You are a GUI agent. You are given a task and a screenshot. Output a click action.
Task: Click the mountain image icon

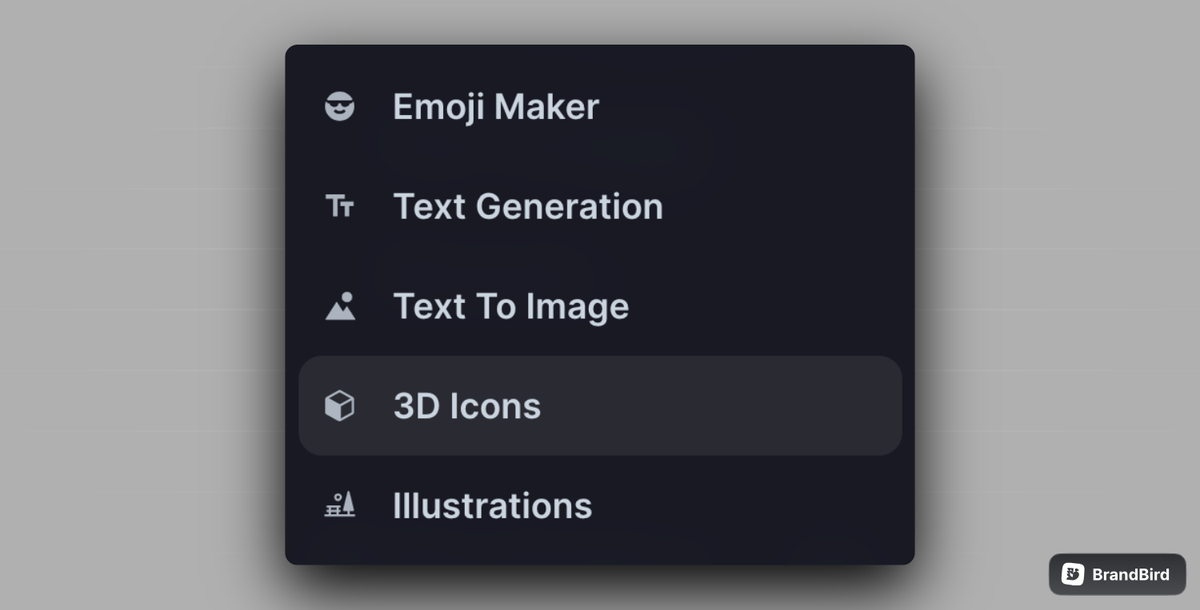click(340, 306)
